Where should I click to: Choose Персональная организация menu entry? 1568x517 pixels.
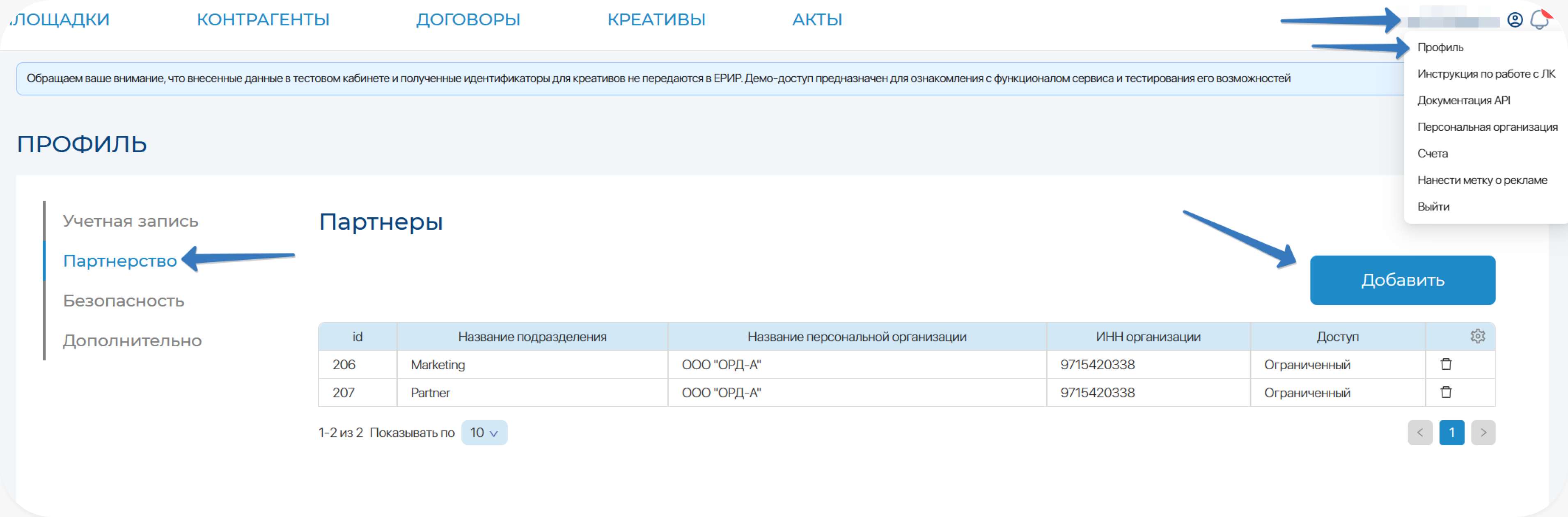pyautogui.click(x=1487, y=127)
